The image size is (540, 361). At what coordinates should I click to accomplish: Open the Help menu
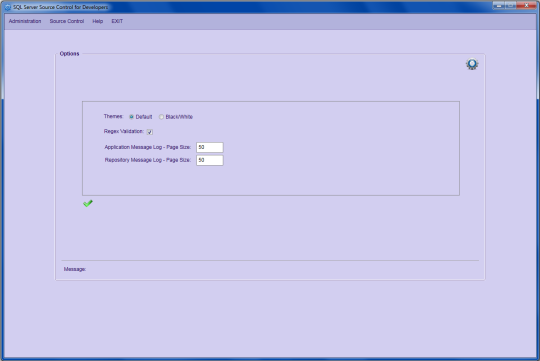[x=97, y=21]
